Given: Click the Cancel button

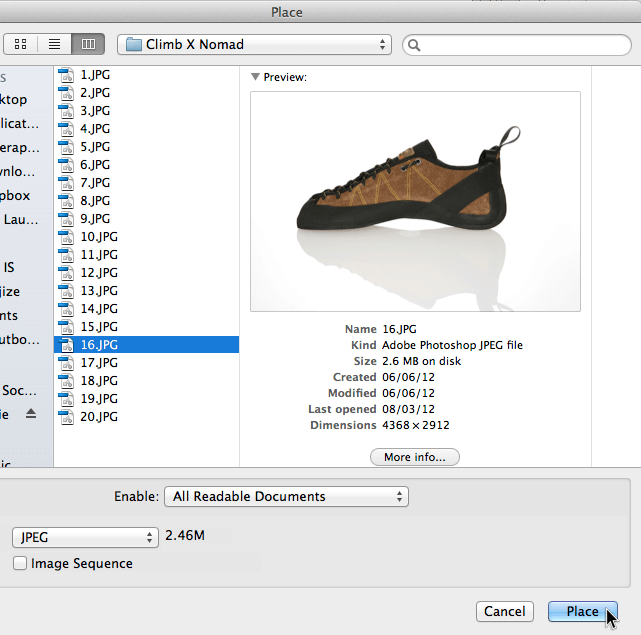Looking at the screenshot, I should pyautogui.click(x=504, y=611).
